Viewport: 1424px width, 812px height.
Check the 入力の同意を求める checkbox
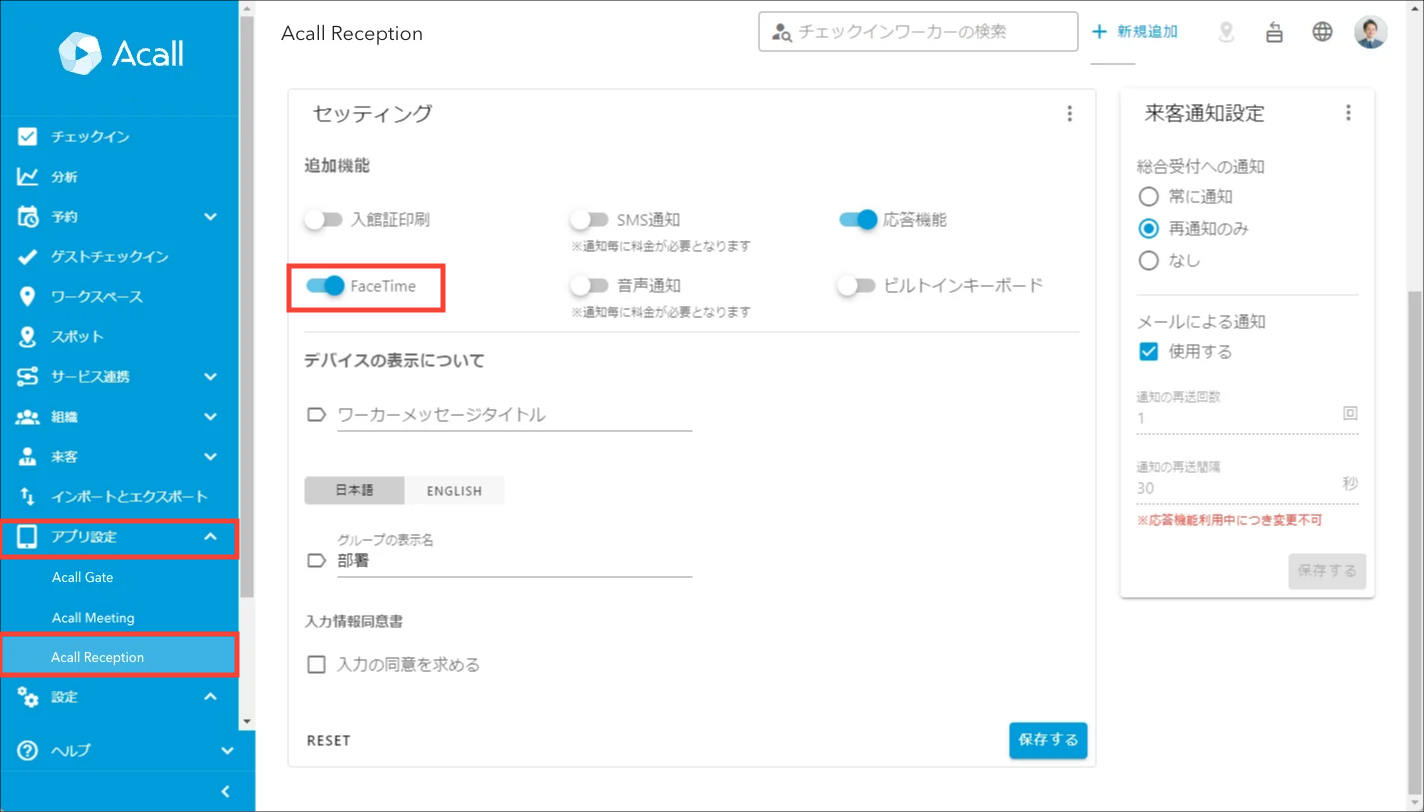(x=317, y=664)
